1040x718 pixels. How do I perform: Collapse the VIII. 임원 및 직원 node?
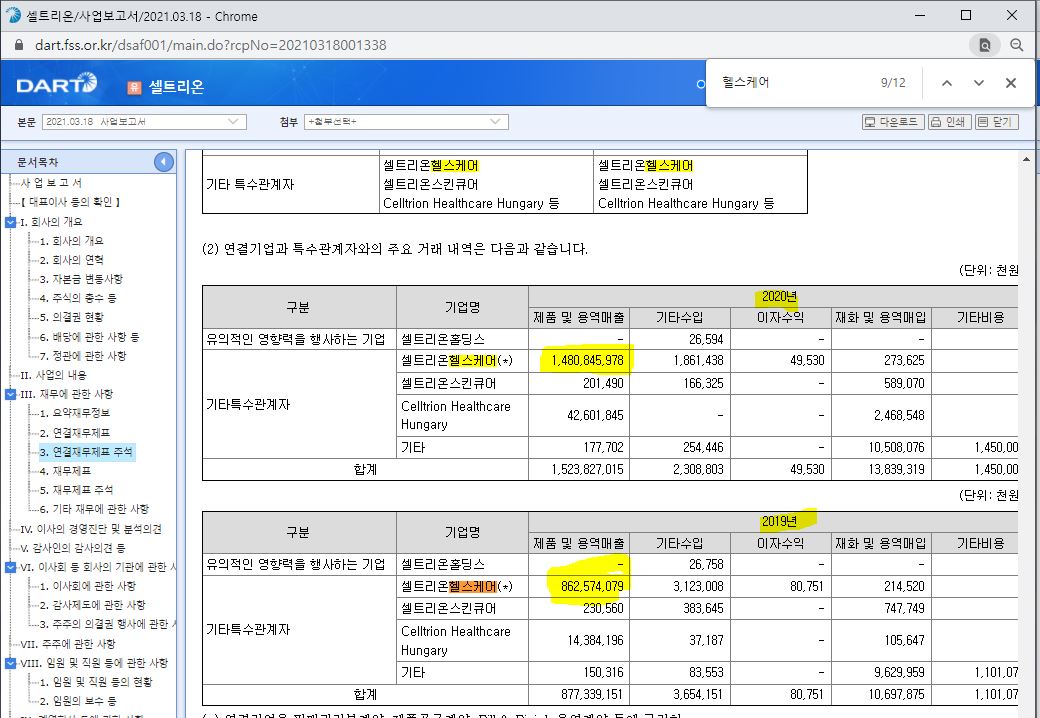[x=10, y=663]
